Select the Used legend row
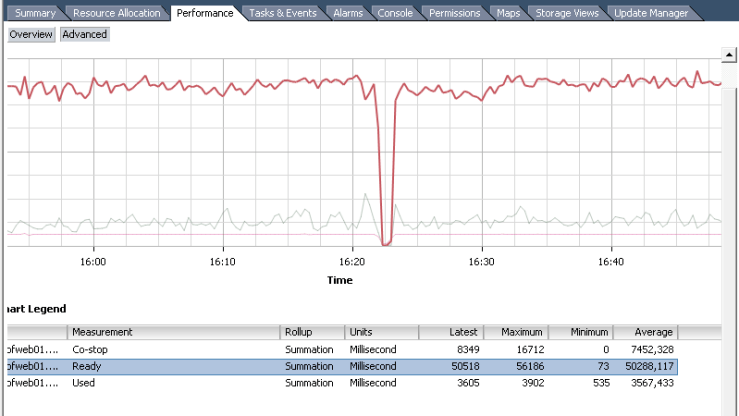The image size is (739, 416). click(342, 383)
